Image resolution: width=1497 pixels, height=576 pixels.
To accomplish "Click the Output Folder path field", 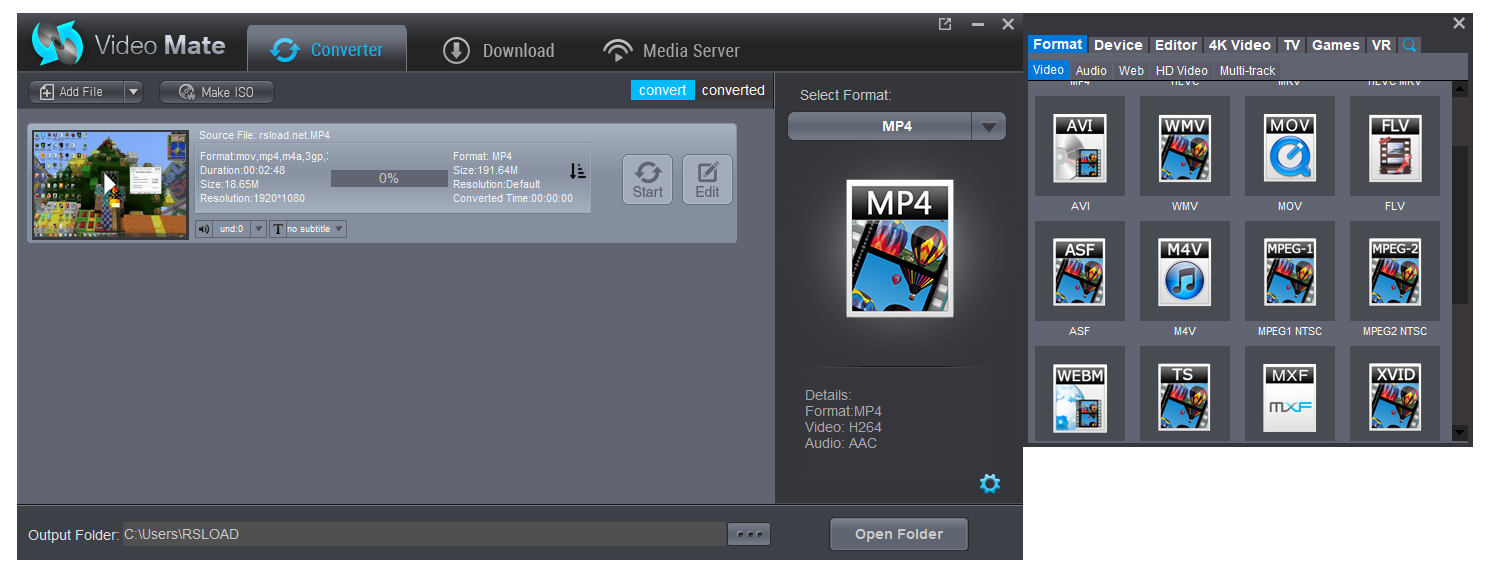I will 424,534.
